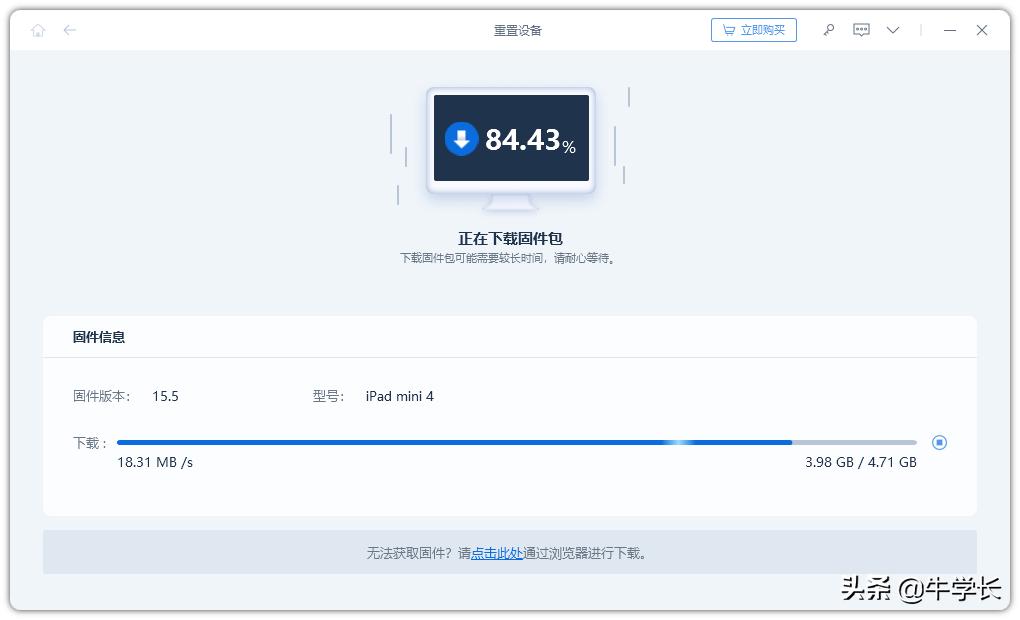Click the monitor showing 84.43% progress
Viewport: 1020px width, 620px height.
[510, 140]
